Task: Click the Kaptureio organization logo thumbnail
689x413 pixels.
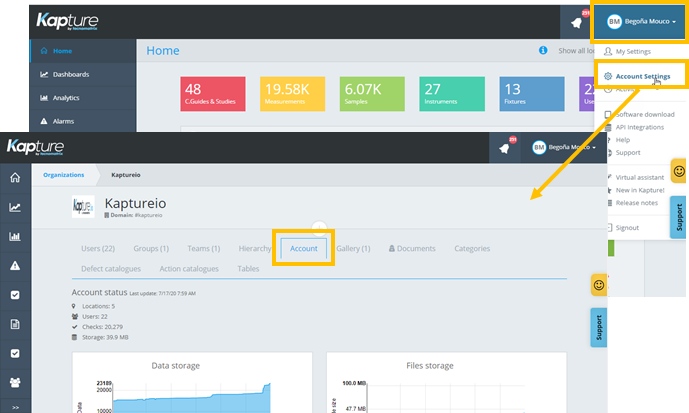Action: point(83,206)
